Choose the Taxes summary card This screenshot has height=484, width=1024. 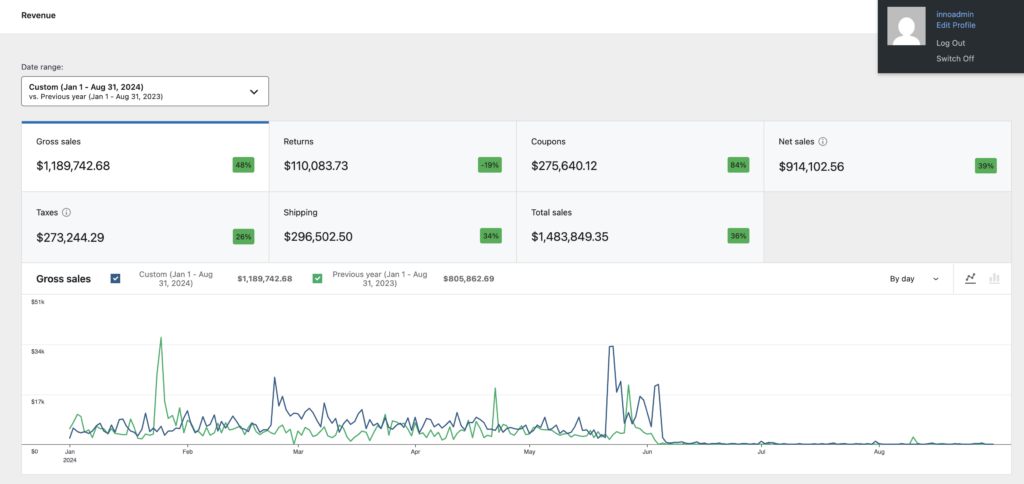145,227
